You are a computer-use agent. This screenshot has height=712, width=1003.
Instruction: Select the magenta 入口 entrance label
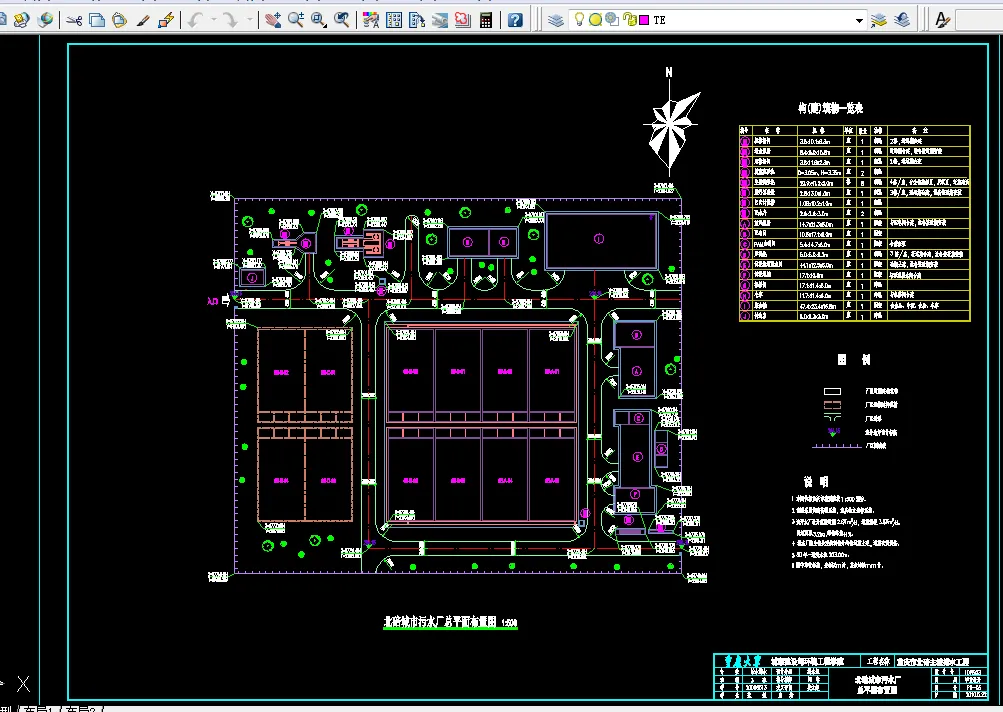pos(213,301)
